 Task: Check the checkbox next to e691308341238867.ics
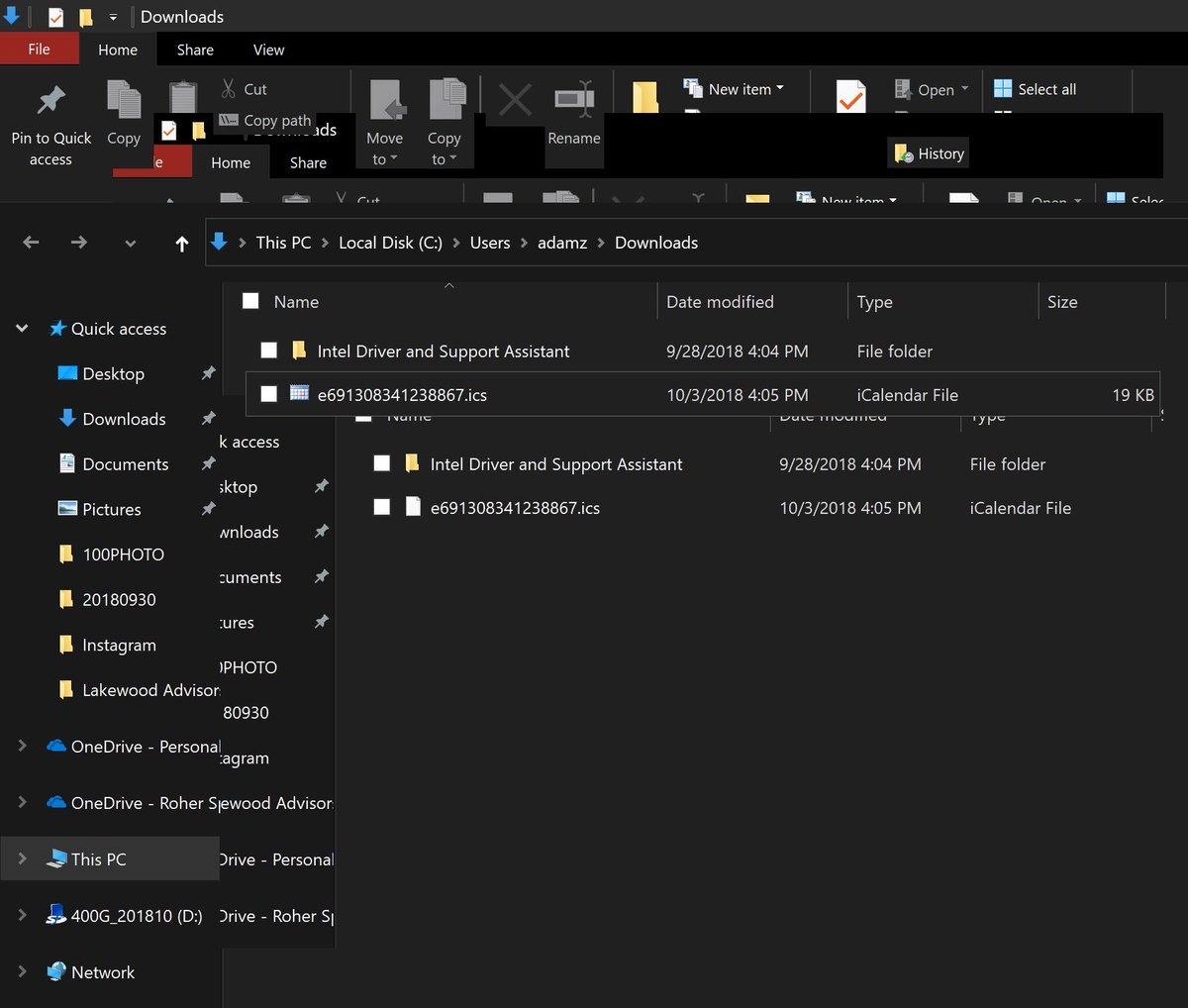[x=268, y=394]
